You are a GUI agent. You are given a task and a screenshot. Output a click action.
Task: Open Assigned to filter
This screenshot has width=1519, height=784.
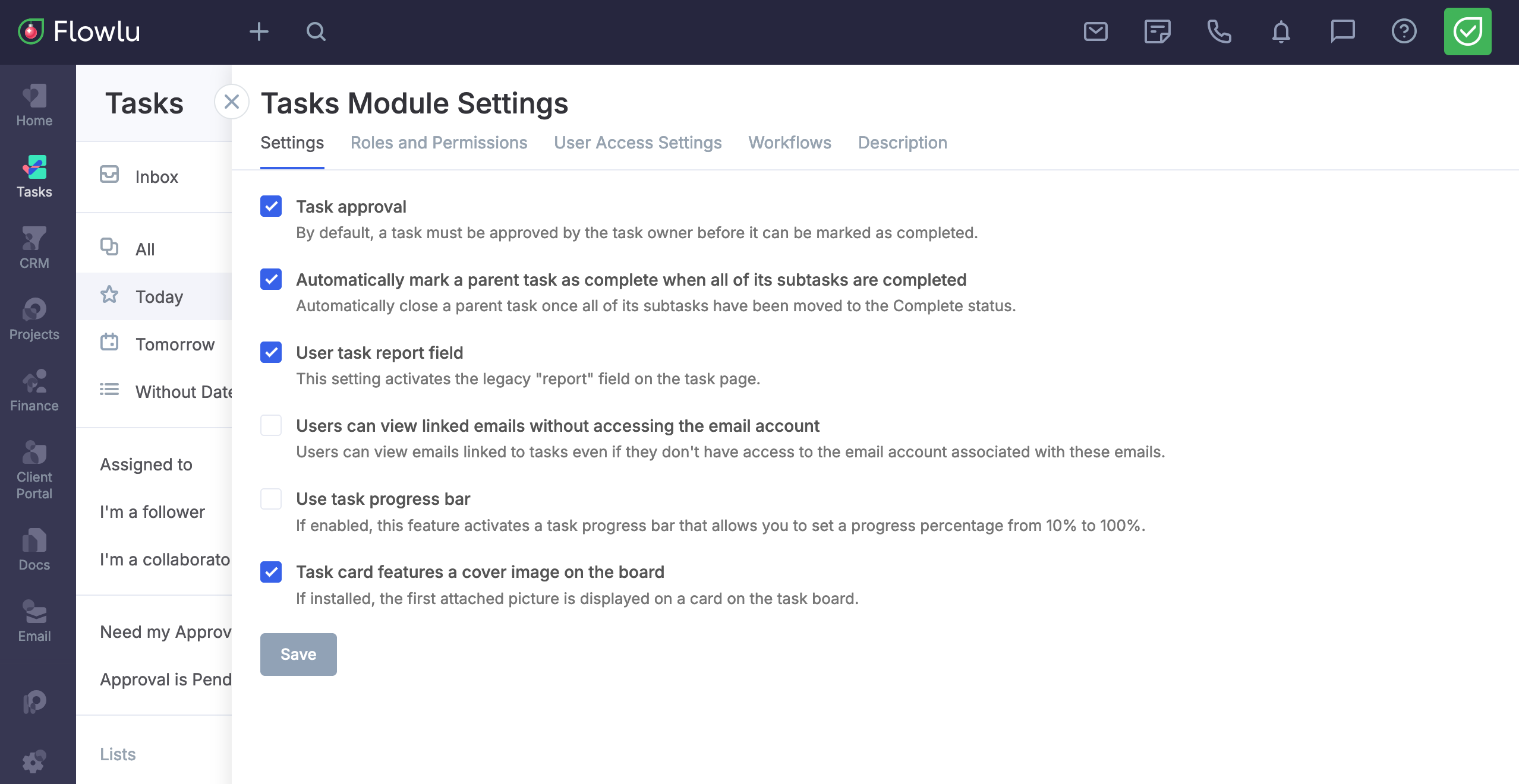coord(154,464)
